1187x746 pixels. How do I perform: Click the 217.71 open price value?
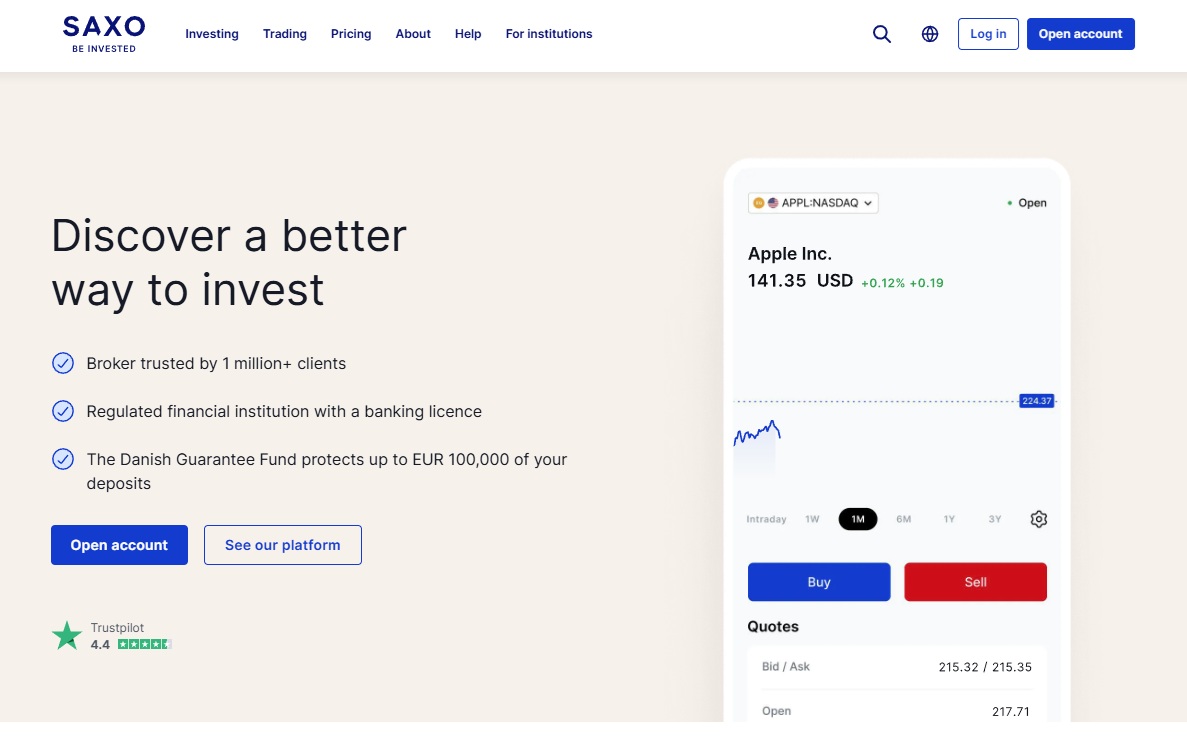pyautogui.click(x=1011, y=712)
